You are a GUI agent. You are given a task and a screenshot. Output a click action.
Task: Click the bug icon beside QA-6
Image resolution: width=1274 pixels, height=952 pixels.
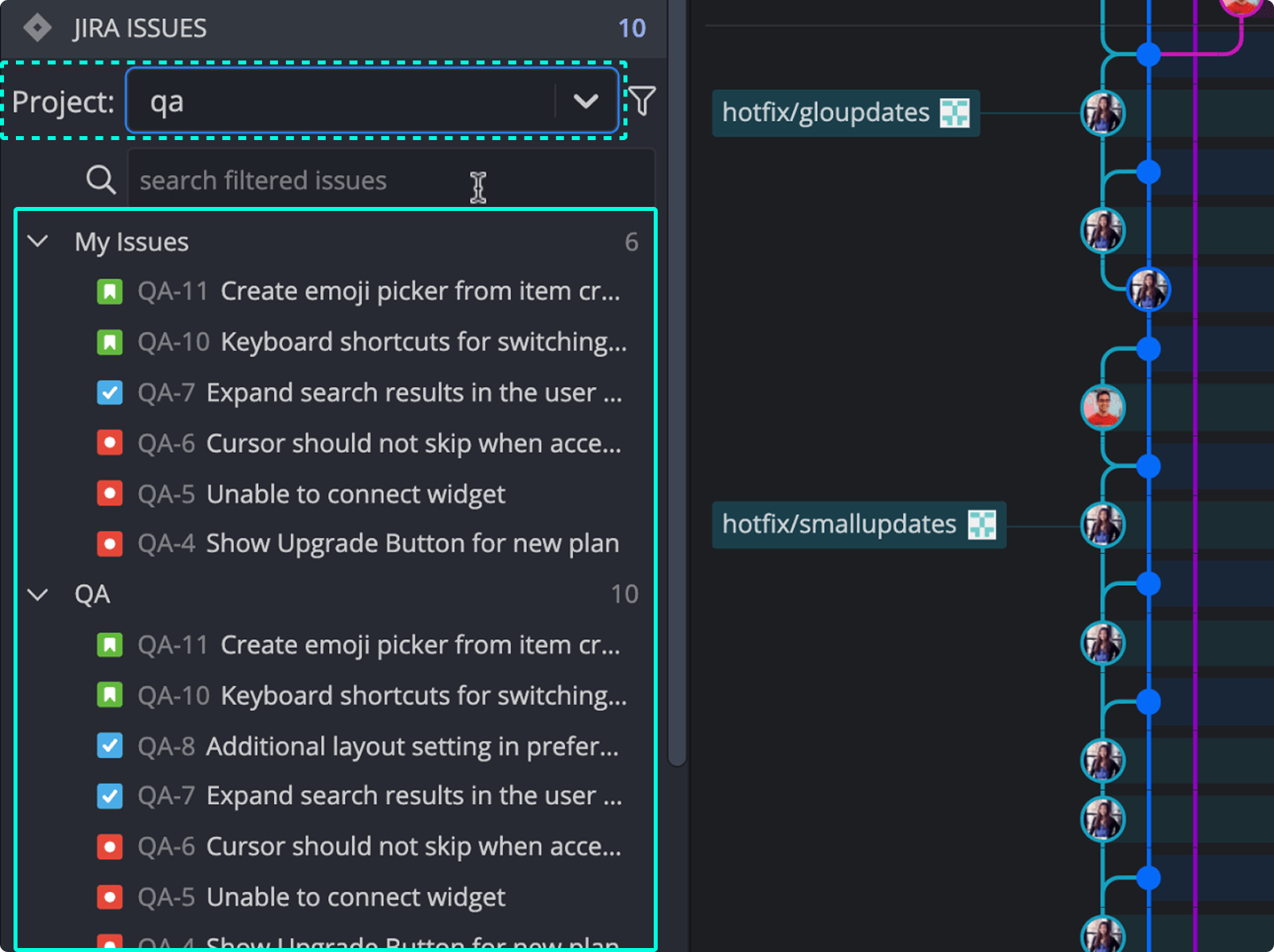110,443
